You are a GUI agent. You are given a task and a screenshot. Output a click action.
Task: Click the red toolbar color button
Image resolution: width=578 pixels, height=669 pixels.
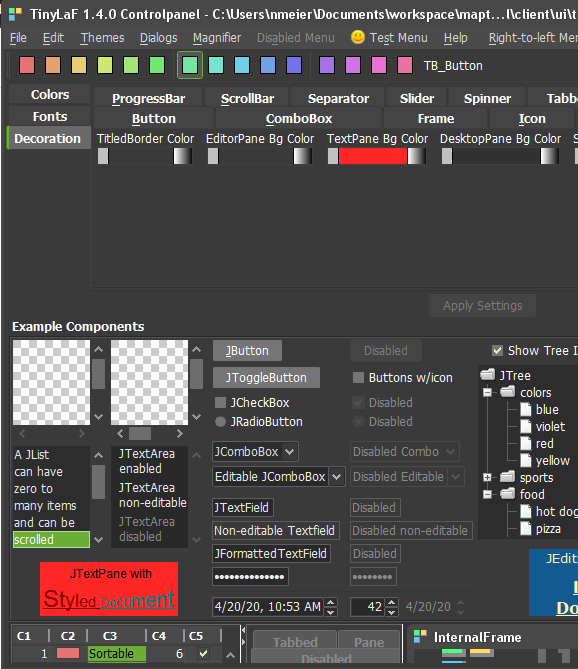pos(27,65)
